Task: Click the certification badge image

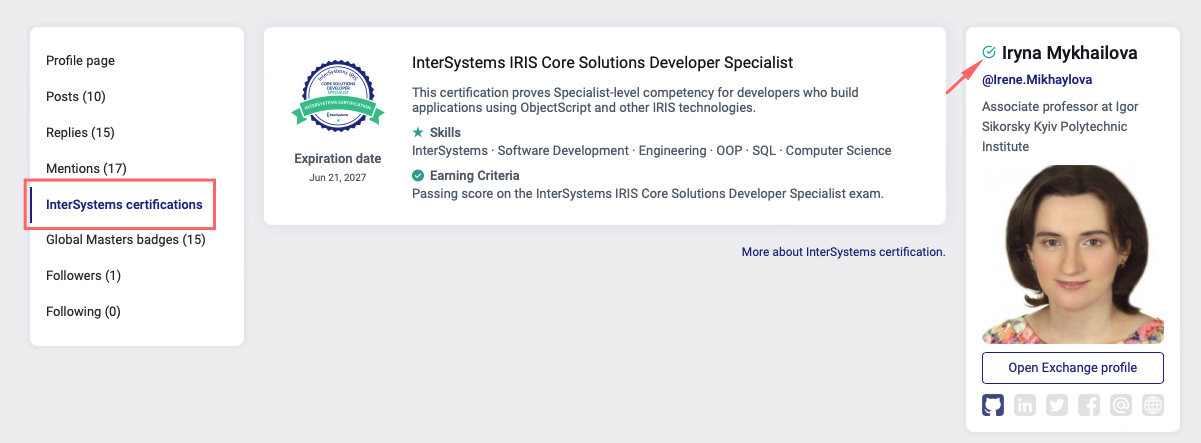Action: (337, 96)
